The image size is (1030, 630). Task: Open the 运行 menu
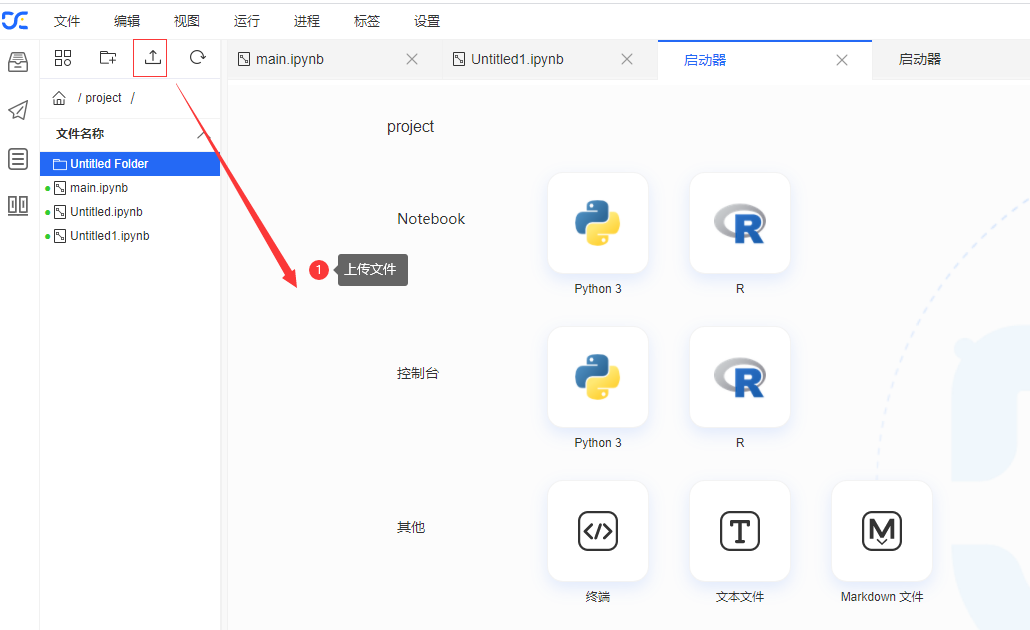click(247, 21)
